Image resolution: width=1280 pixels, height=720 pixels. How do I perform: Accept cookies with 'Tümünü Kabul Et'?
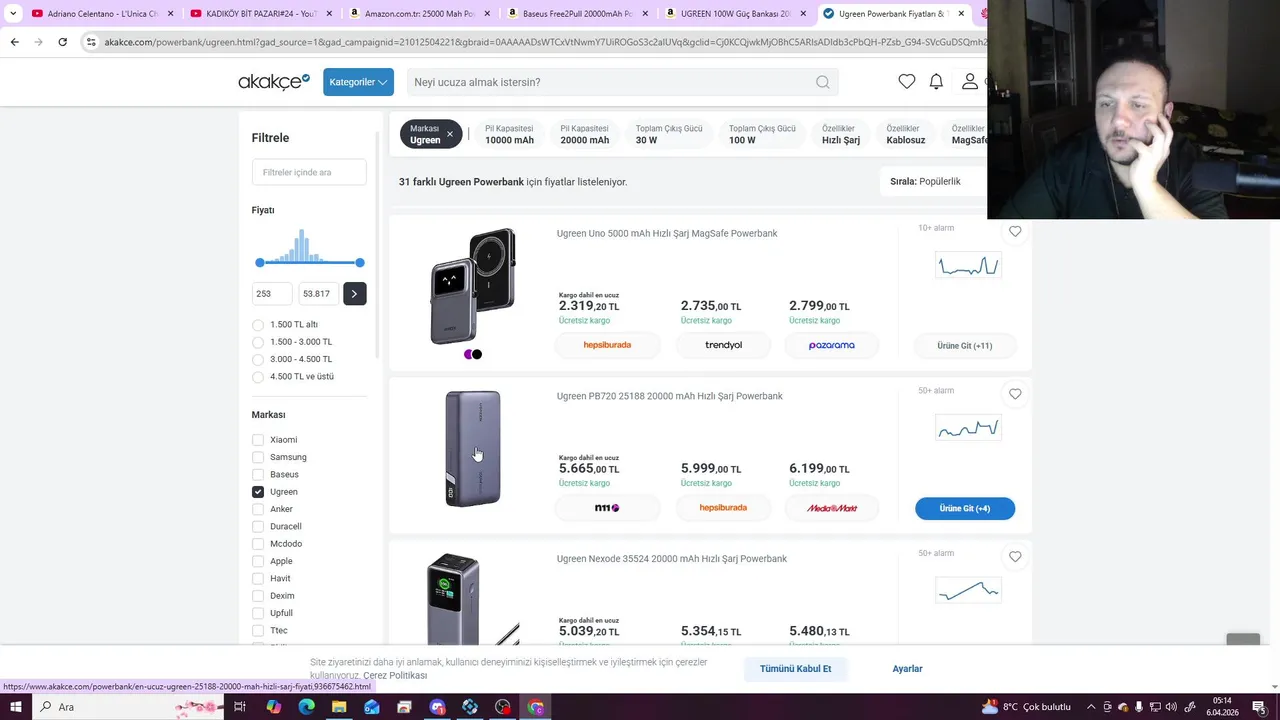(x=795, y=668)
